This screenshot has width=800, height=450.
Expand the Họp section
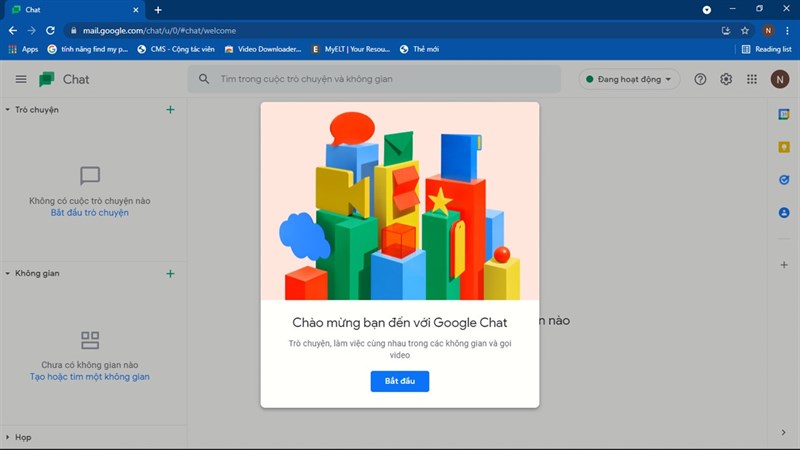(8, 437)
